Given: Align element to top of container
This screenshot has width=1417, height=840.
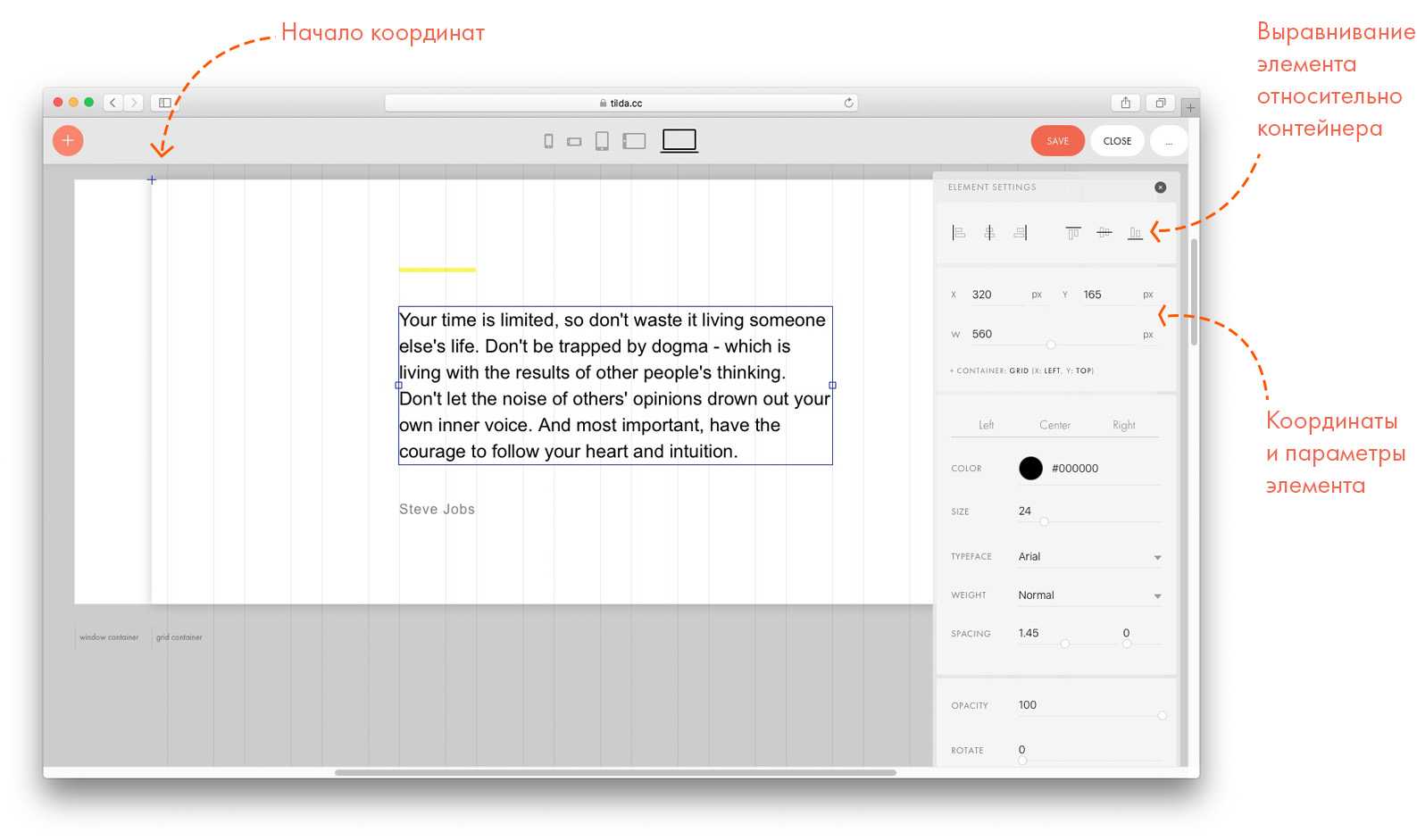Looking at the screenshot, I should [1072, 233].
